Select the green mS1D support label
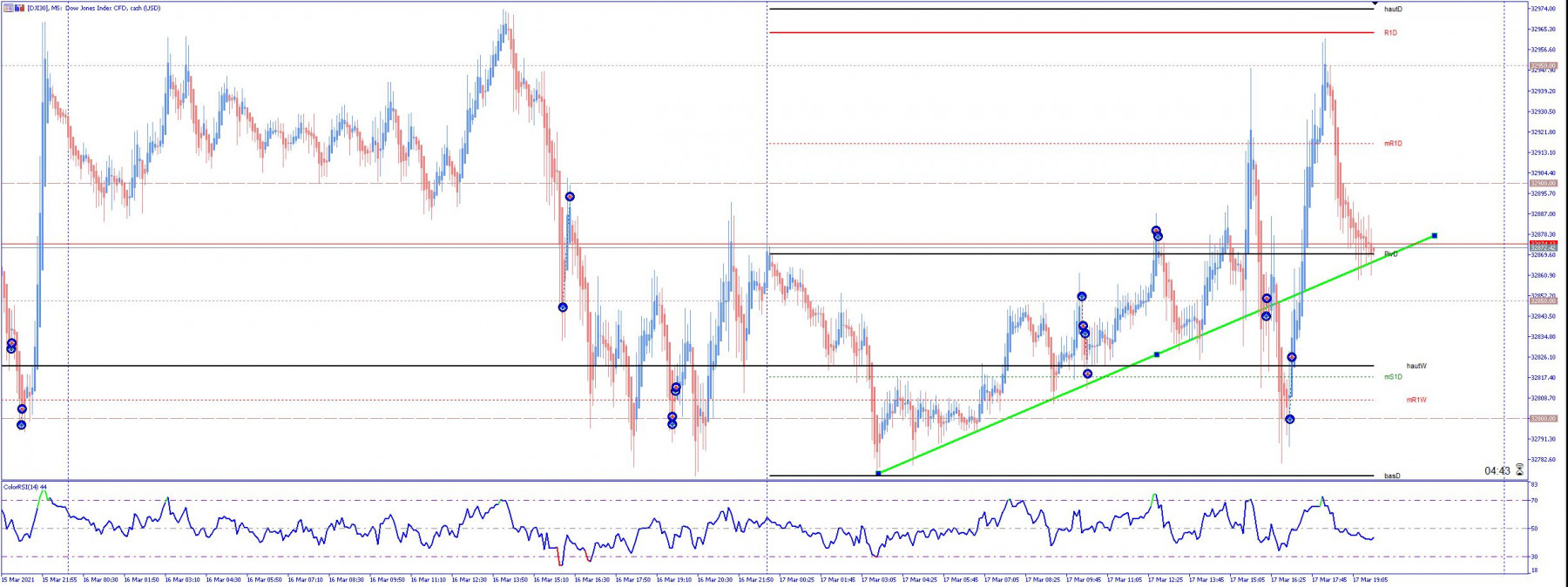The height and width of the screenshot is (587, 1568). pos(1393,376)
